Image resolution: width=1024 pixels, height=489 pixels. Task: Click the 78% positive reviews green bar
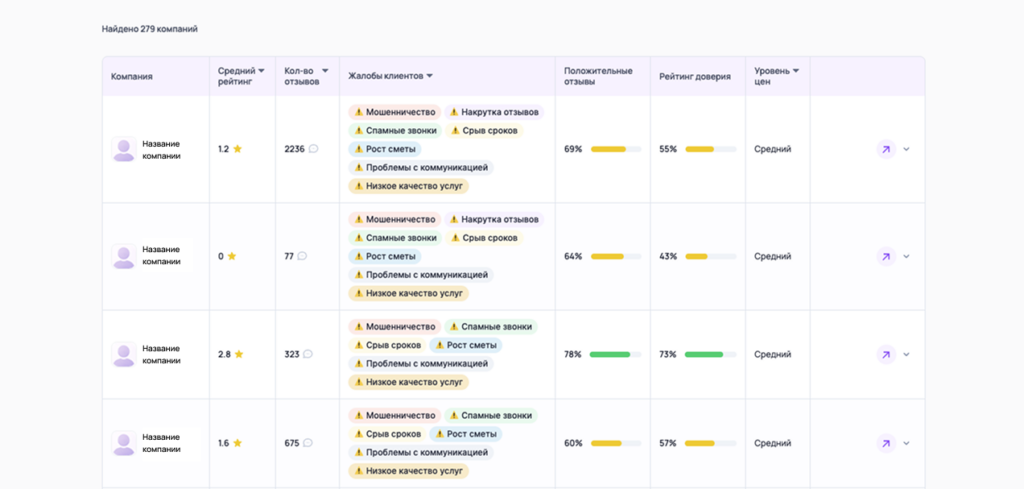(x=609, y=354)
